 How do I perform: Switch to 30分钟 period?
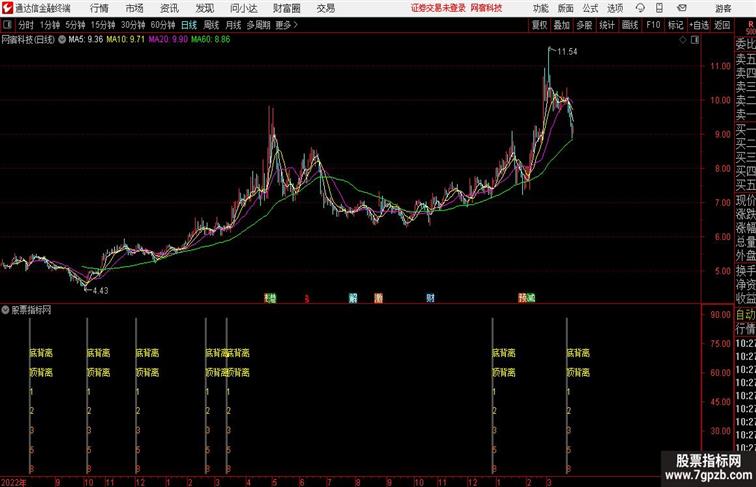pos(133,25)
